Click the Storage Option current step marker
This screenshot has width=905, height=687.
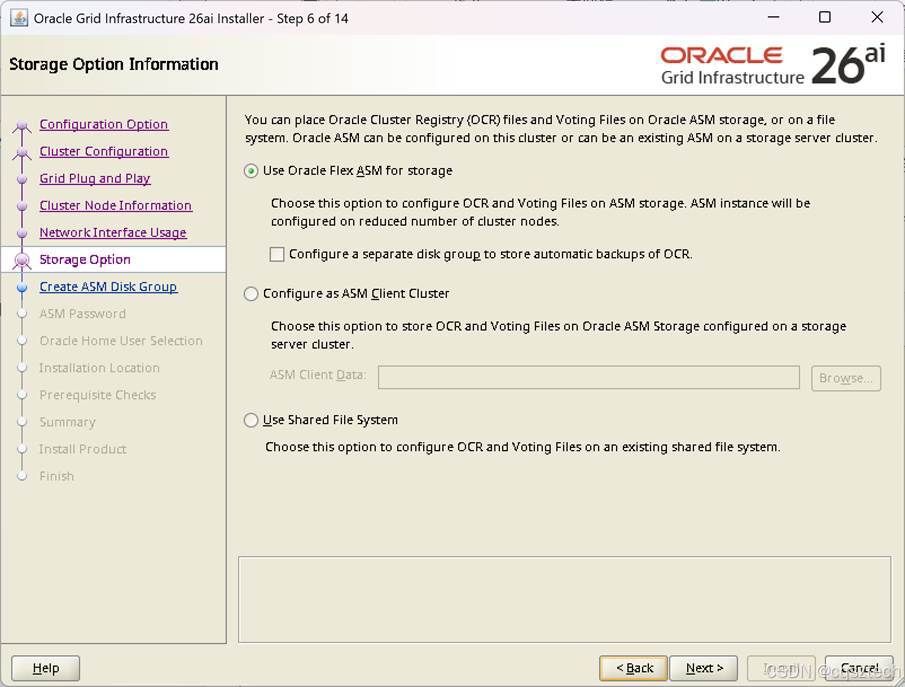click(x=22, y=261)
